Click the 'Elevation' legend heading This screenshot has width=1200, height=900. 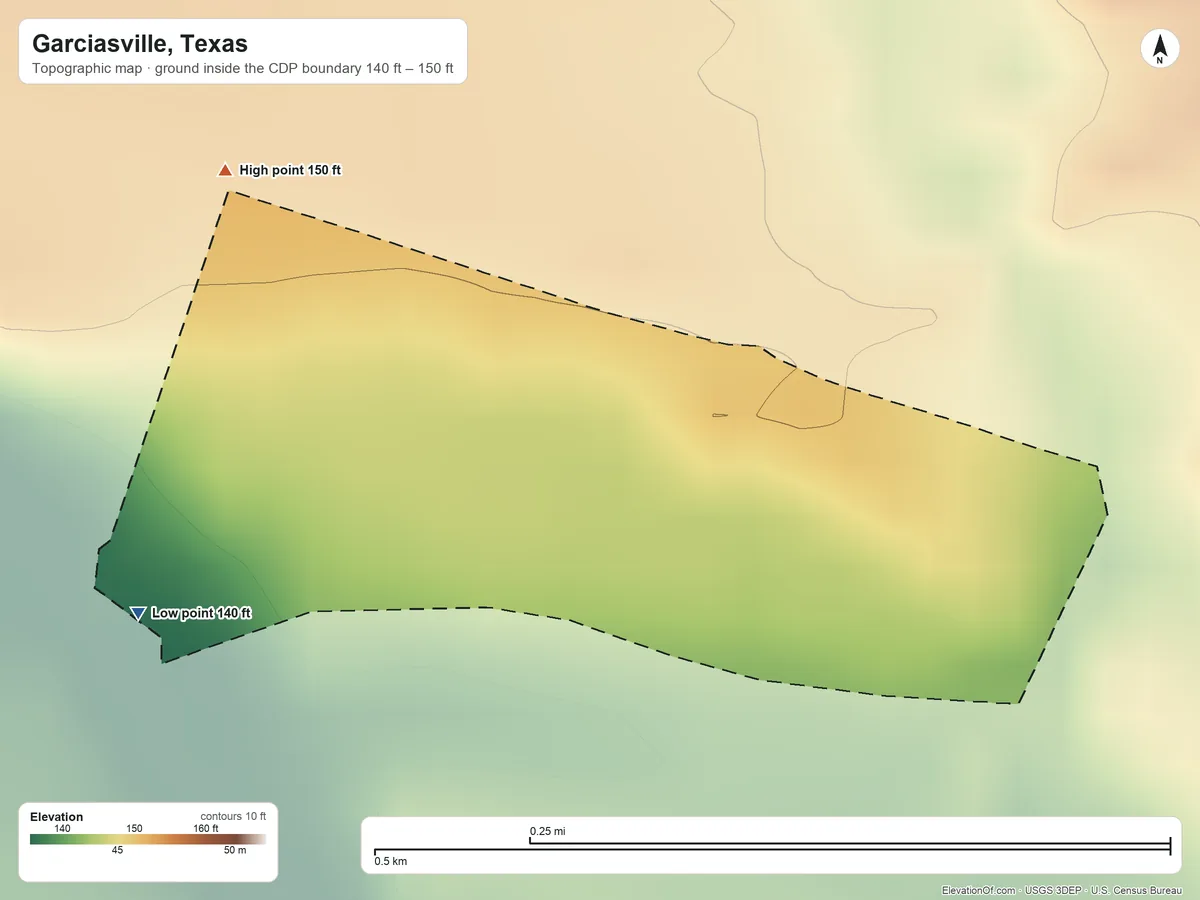point(57,817)
